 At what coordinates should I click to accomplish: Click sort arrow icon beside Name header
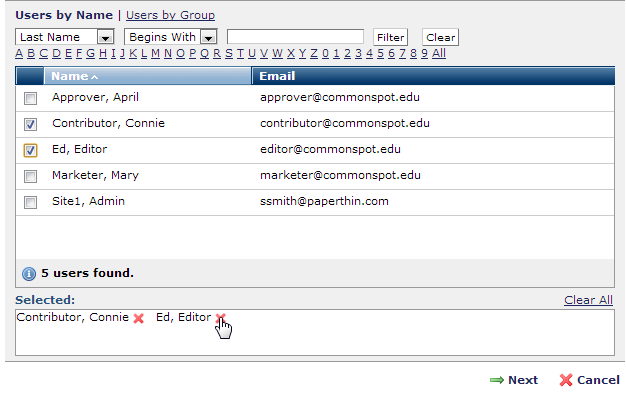pyautogui.click(x=95, y=76)
